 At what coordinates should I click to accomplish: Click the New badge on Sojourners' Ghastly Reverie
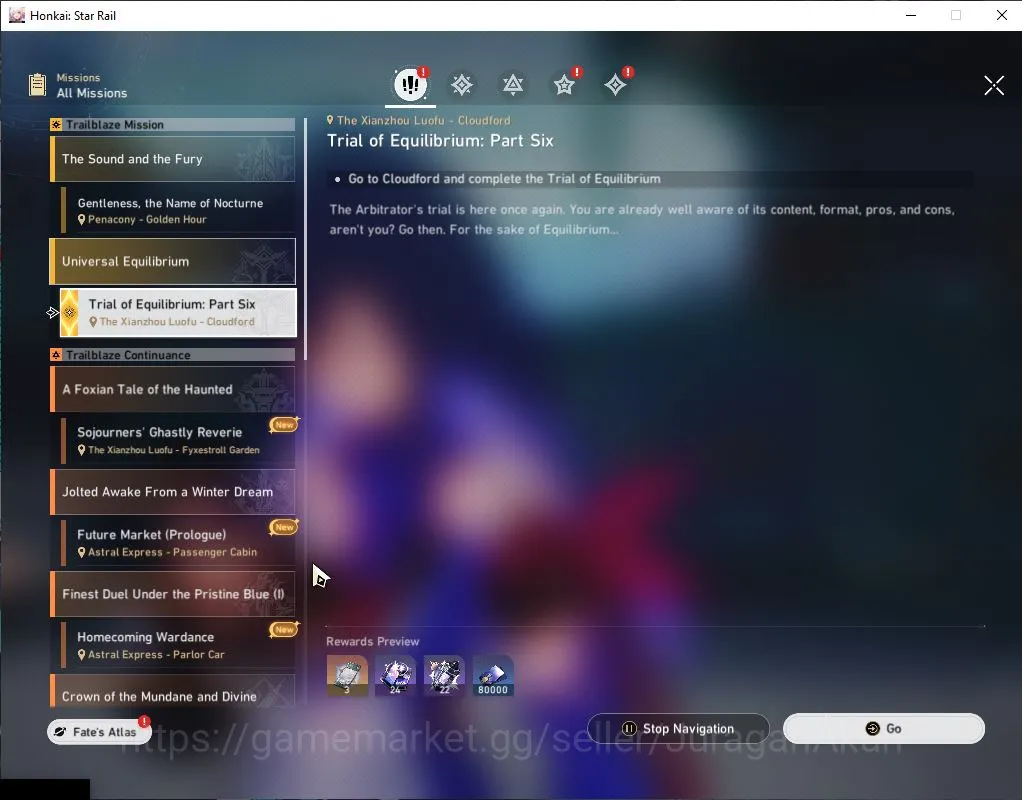[284, 424]
